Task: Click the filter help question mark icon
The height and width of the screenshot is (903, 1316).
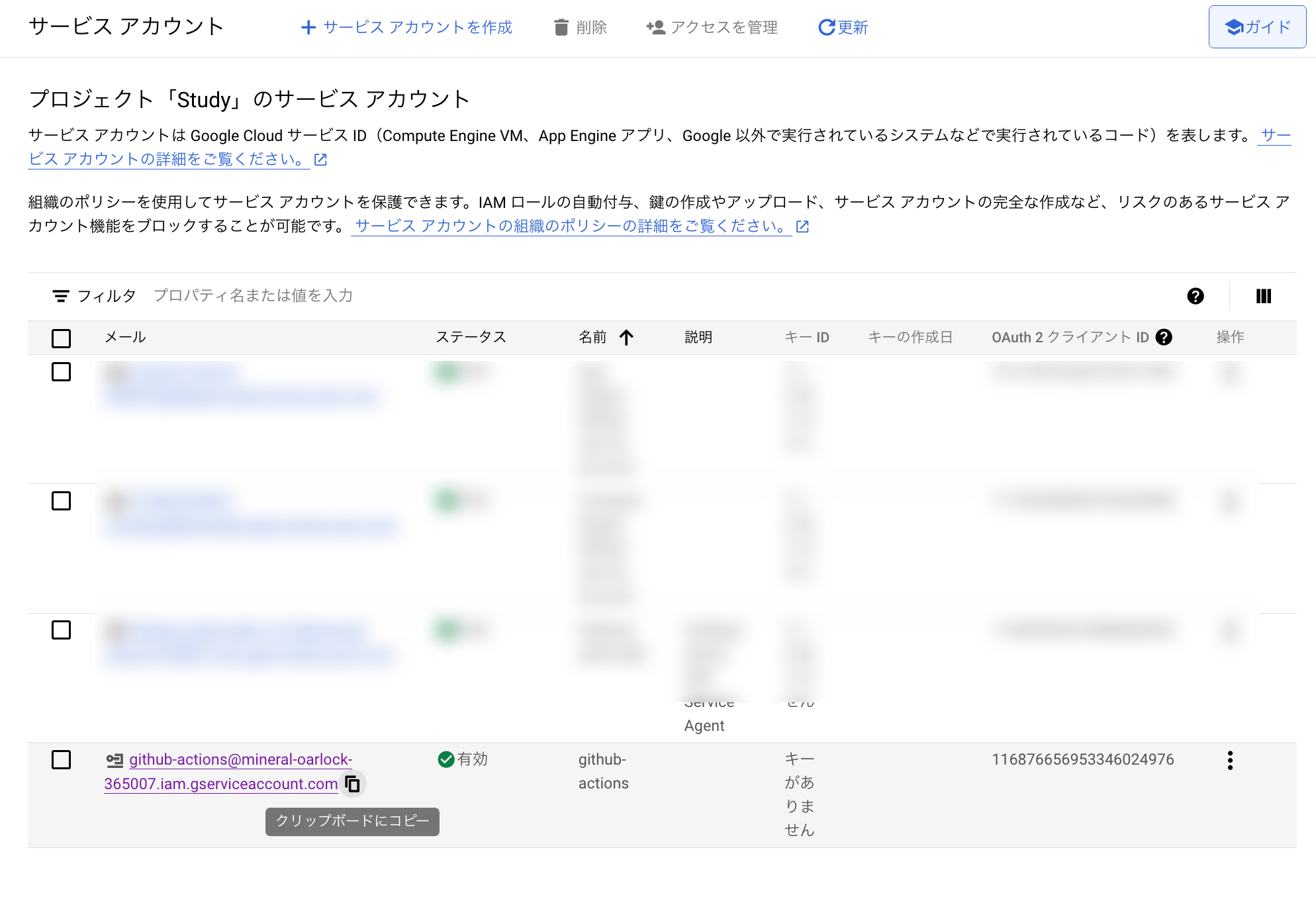Action: pos(1195,296)
